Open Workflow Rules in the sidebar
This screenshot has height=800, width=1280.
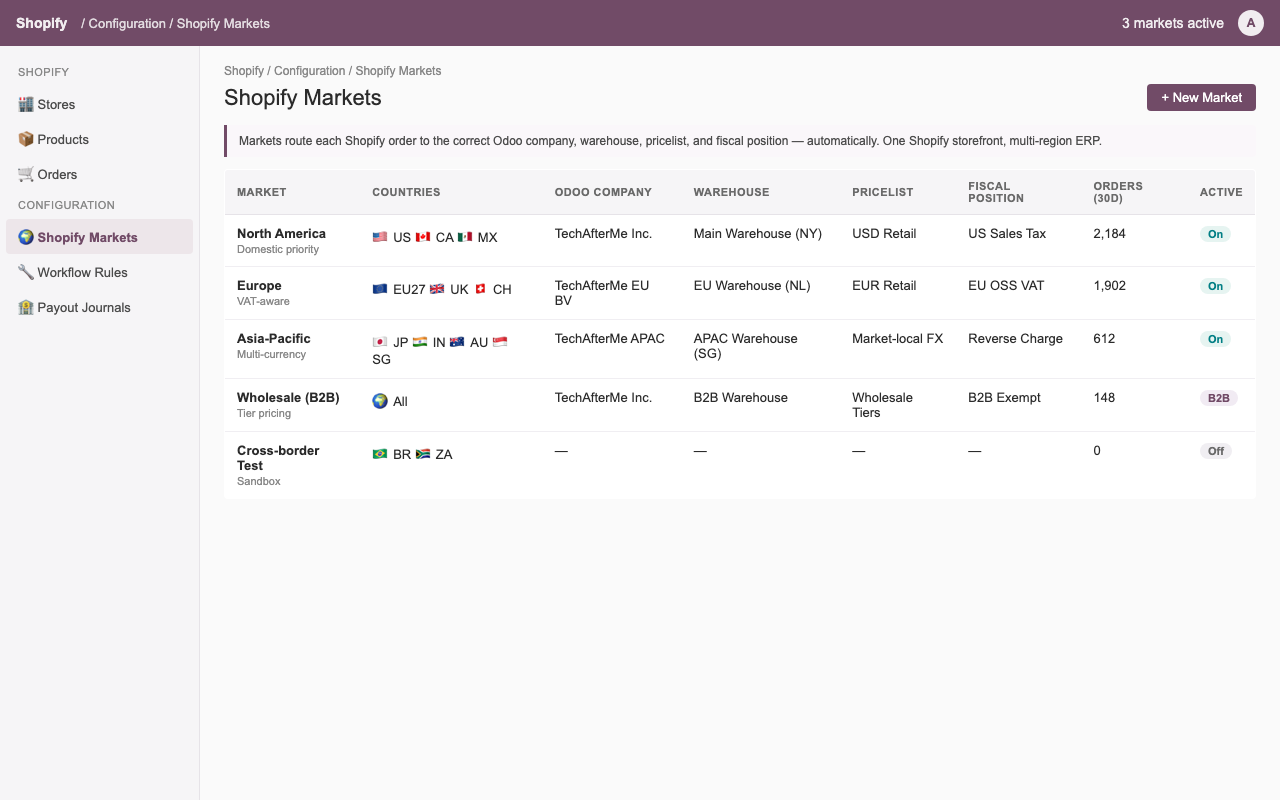[x=99, y=272]
